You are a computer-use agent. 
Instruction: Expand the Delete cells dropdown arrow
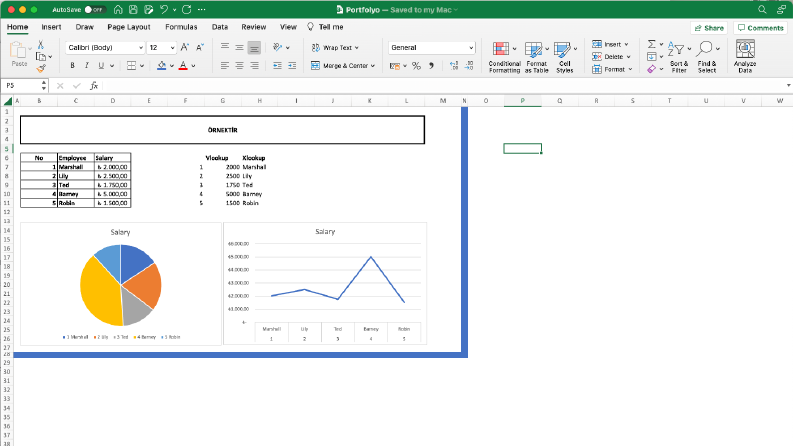coord(629,57)
